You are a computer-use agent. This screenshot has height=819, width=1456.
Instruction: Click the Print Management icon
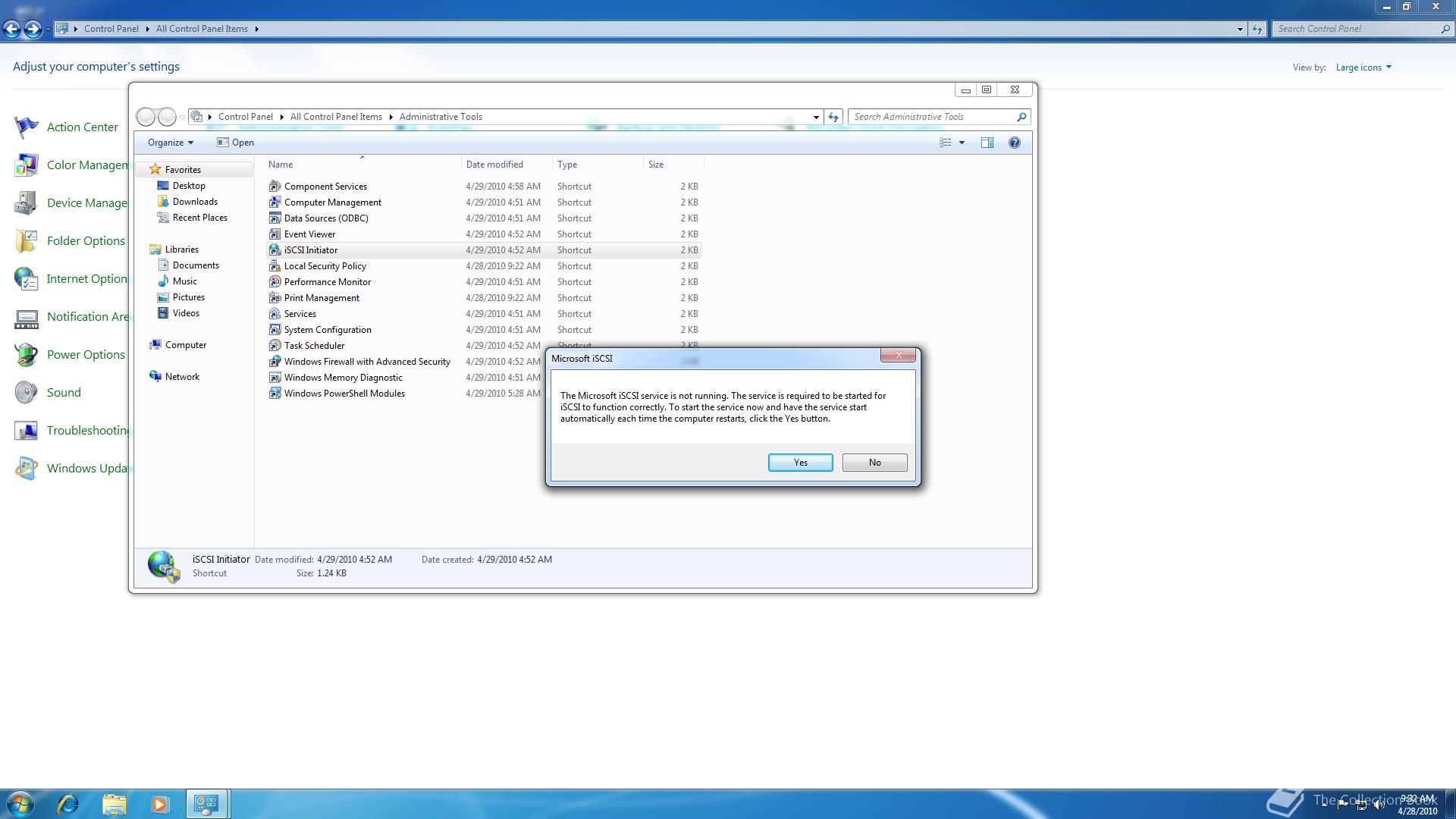click(x=275, y=298)
